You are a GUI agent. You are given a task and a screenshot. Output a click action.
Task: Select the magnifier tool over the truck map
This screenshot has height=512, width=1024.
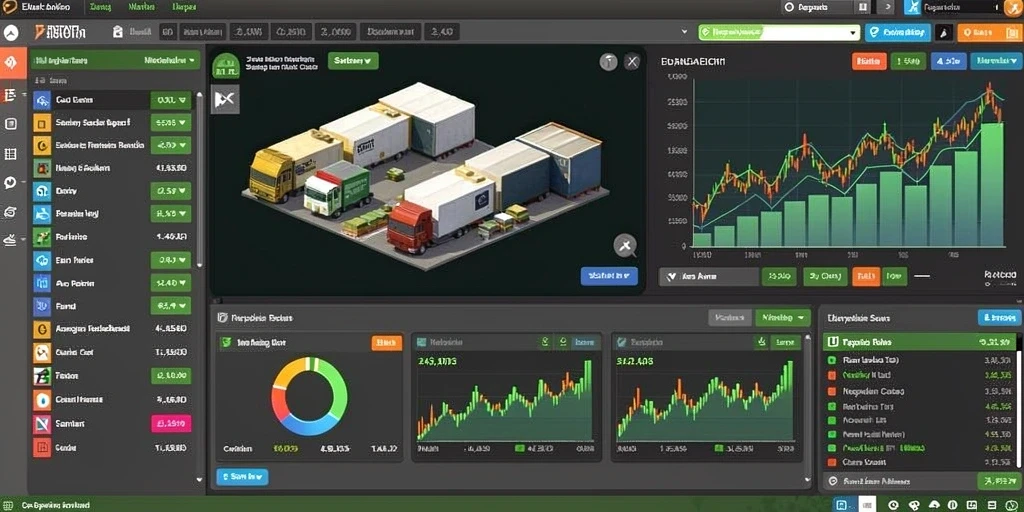[625, 246]
